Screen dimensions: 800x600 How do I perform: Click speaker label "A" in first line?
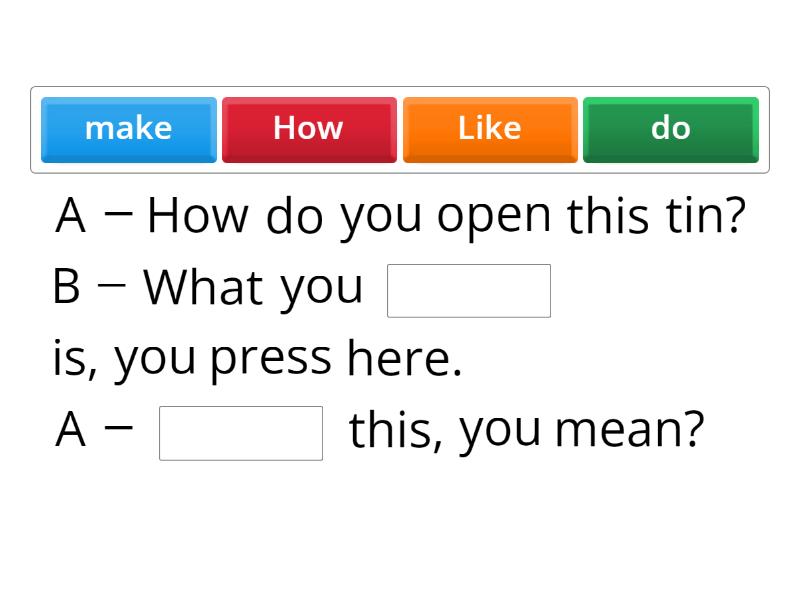68,214
